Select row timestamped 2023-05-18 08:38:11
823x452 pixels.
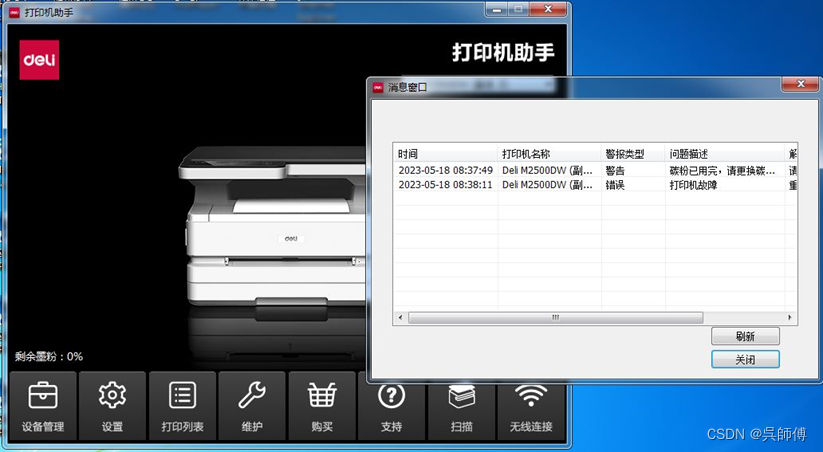pos(595,185)
